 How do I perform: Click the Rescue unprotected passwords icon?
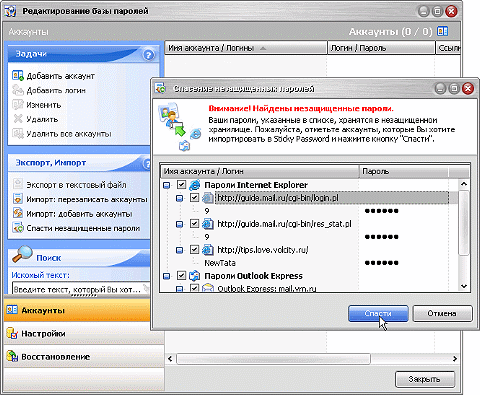(18, 228)
